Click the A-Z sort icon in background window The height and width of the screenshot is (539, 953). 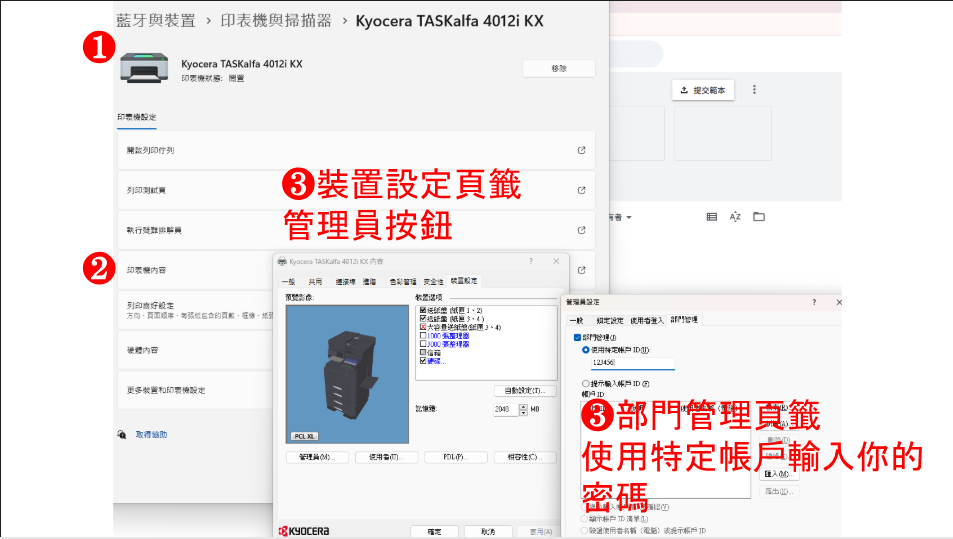pyautogui.click(x=735, y=217)
